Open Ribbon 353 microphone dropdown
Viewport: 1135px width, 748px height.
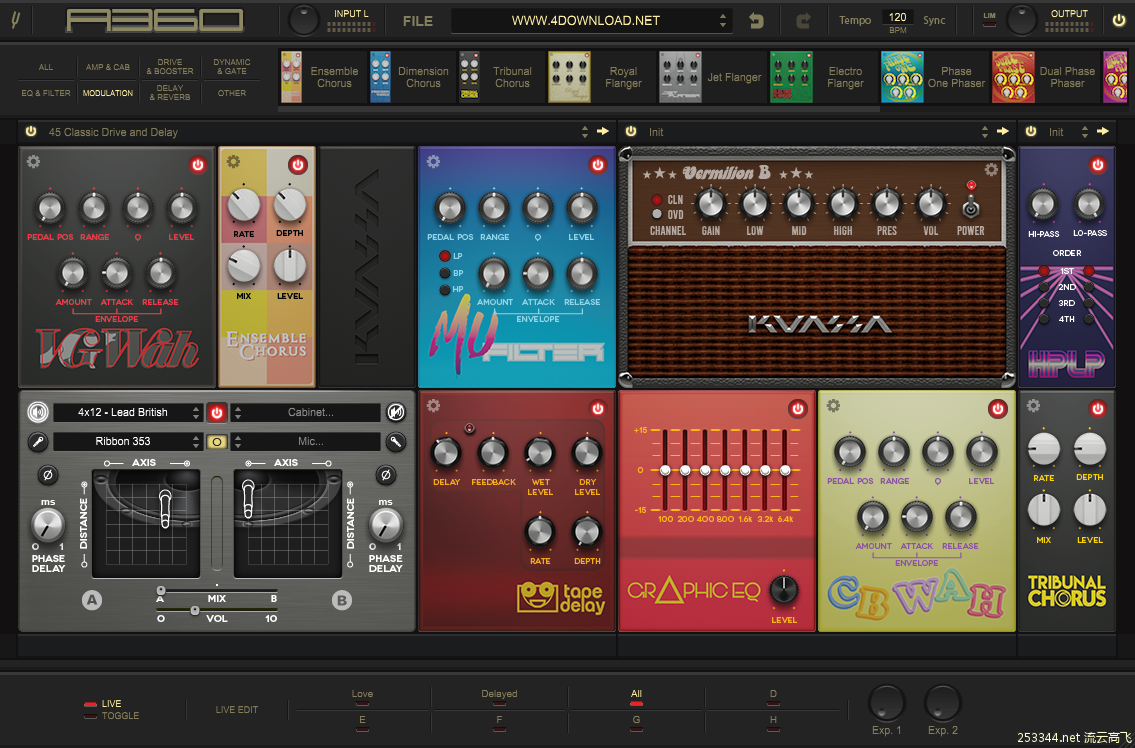[127, 442]
